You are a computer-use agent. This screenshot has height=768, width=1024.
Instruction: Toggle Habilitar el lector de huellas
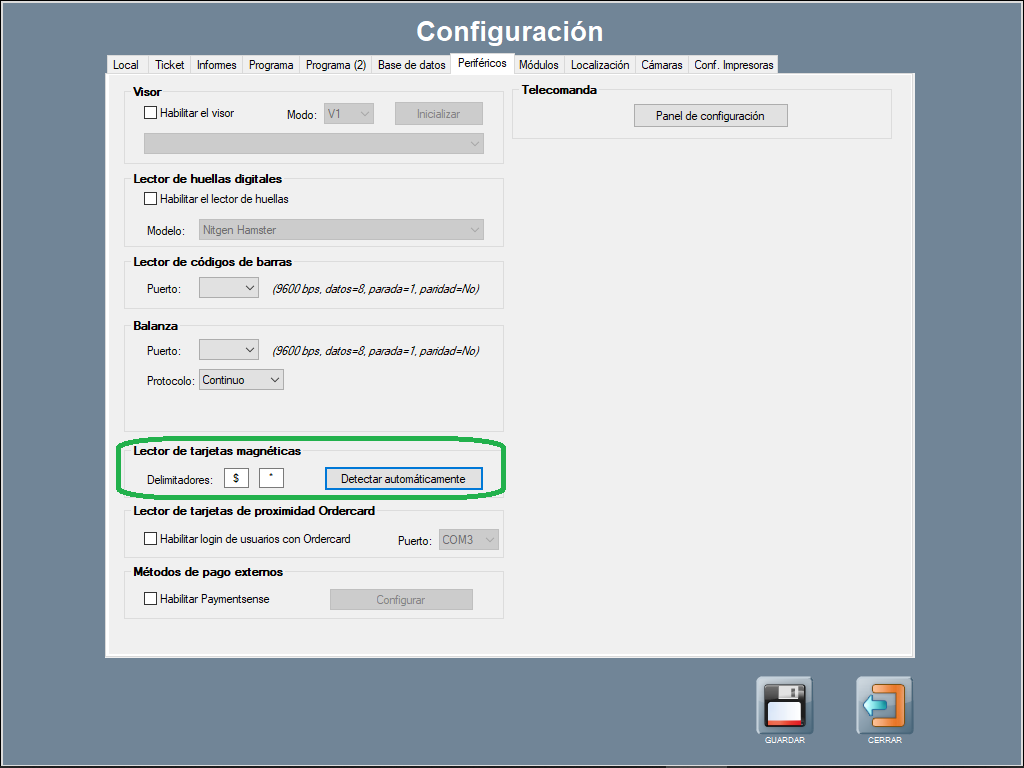[x=151, y=199]
